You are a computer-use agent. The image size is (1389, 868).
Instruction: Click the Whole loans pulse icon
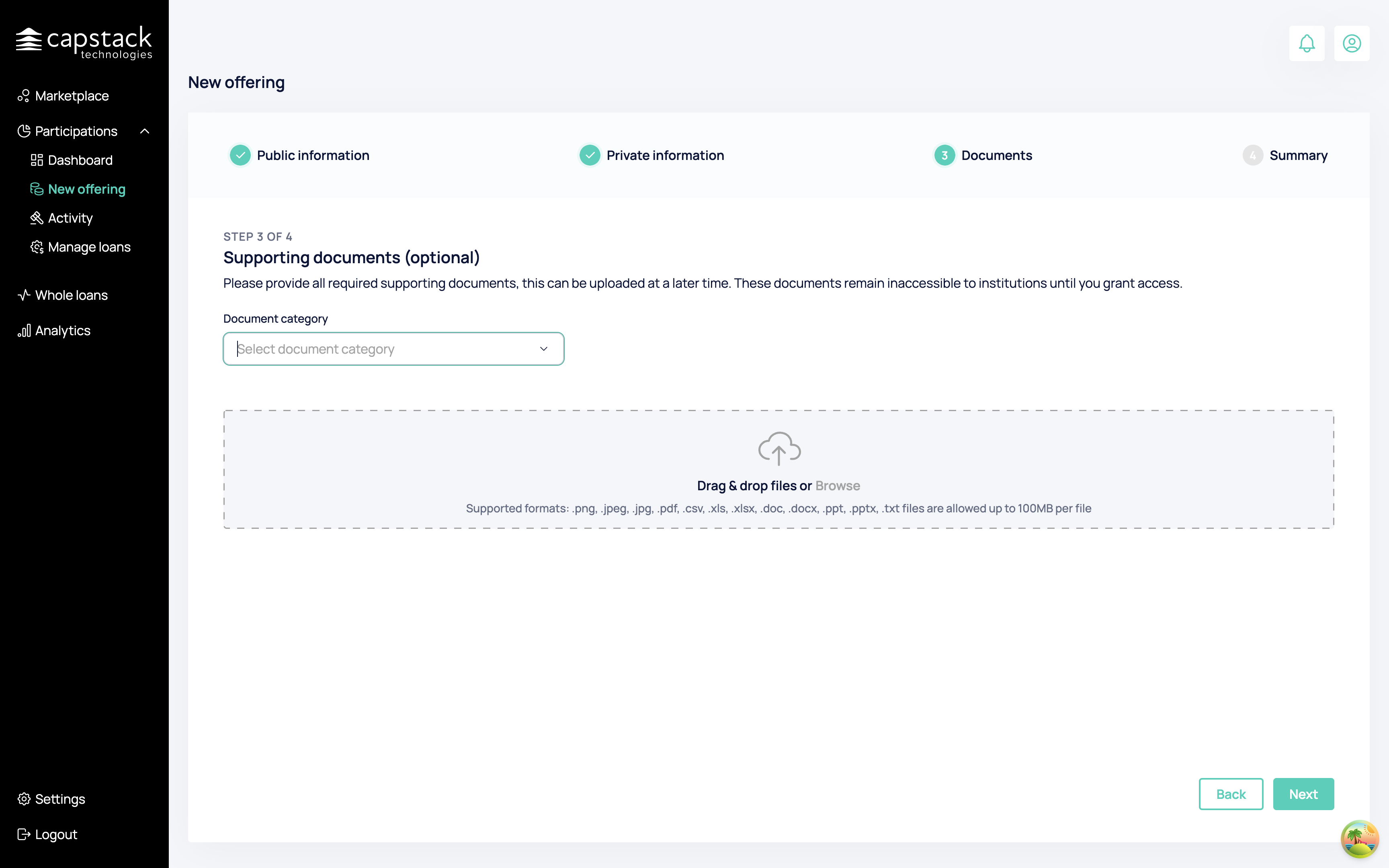coord(24,295)
